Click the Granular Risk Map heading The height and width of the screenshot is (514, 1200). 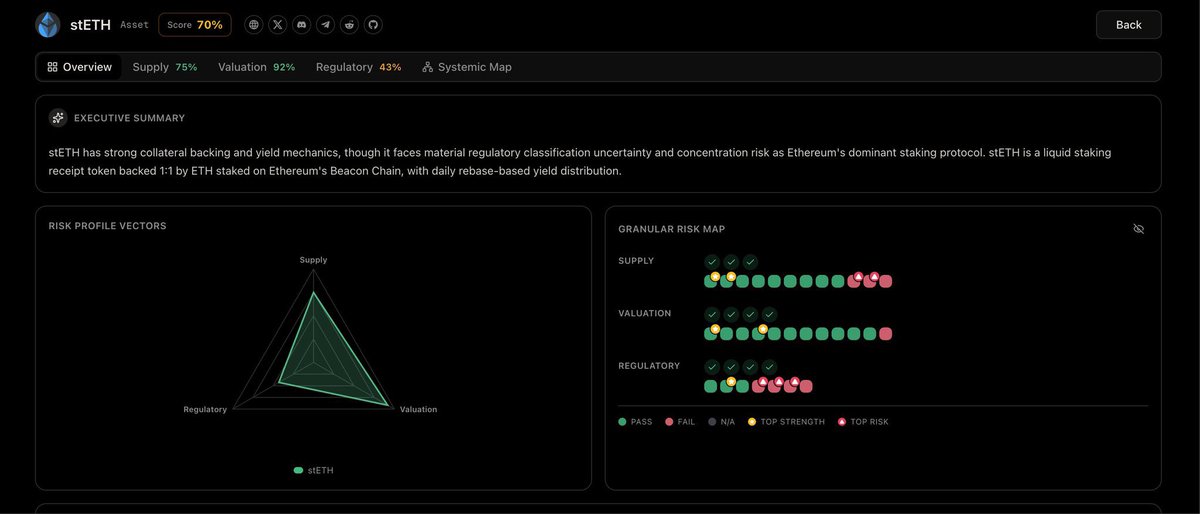[671, 229]
